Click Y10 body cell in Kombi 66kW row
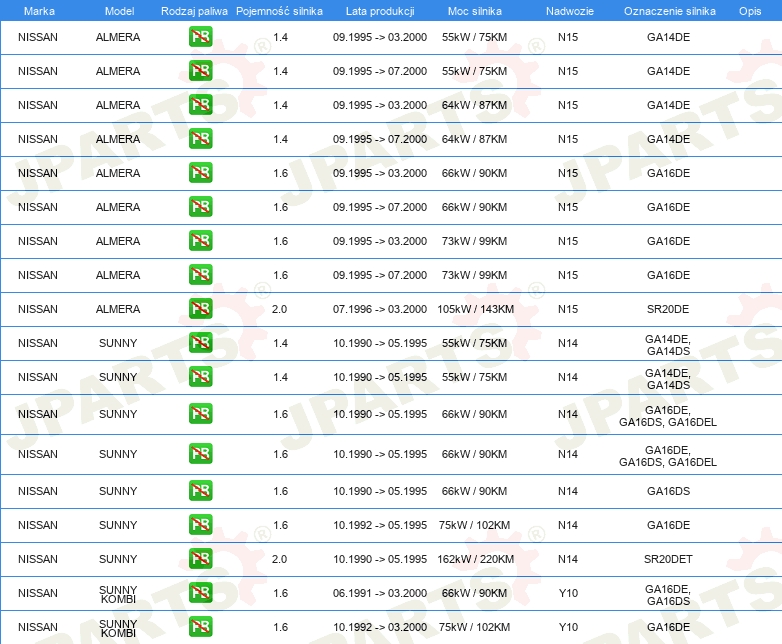782x644 pixels. click(568, 593)
